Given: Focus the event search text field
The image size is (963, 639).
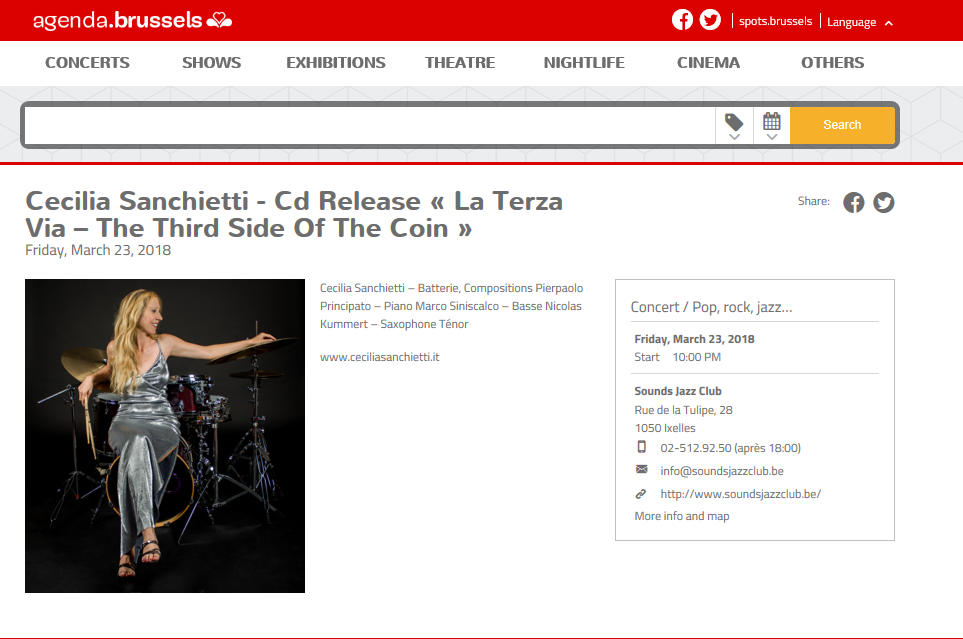Looking at the screenshot, I should pos(370,126).
